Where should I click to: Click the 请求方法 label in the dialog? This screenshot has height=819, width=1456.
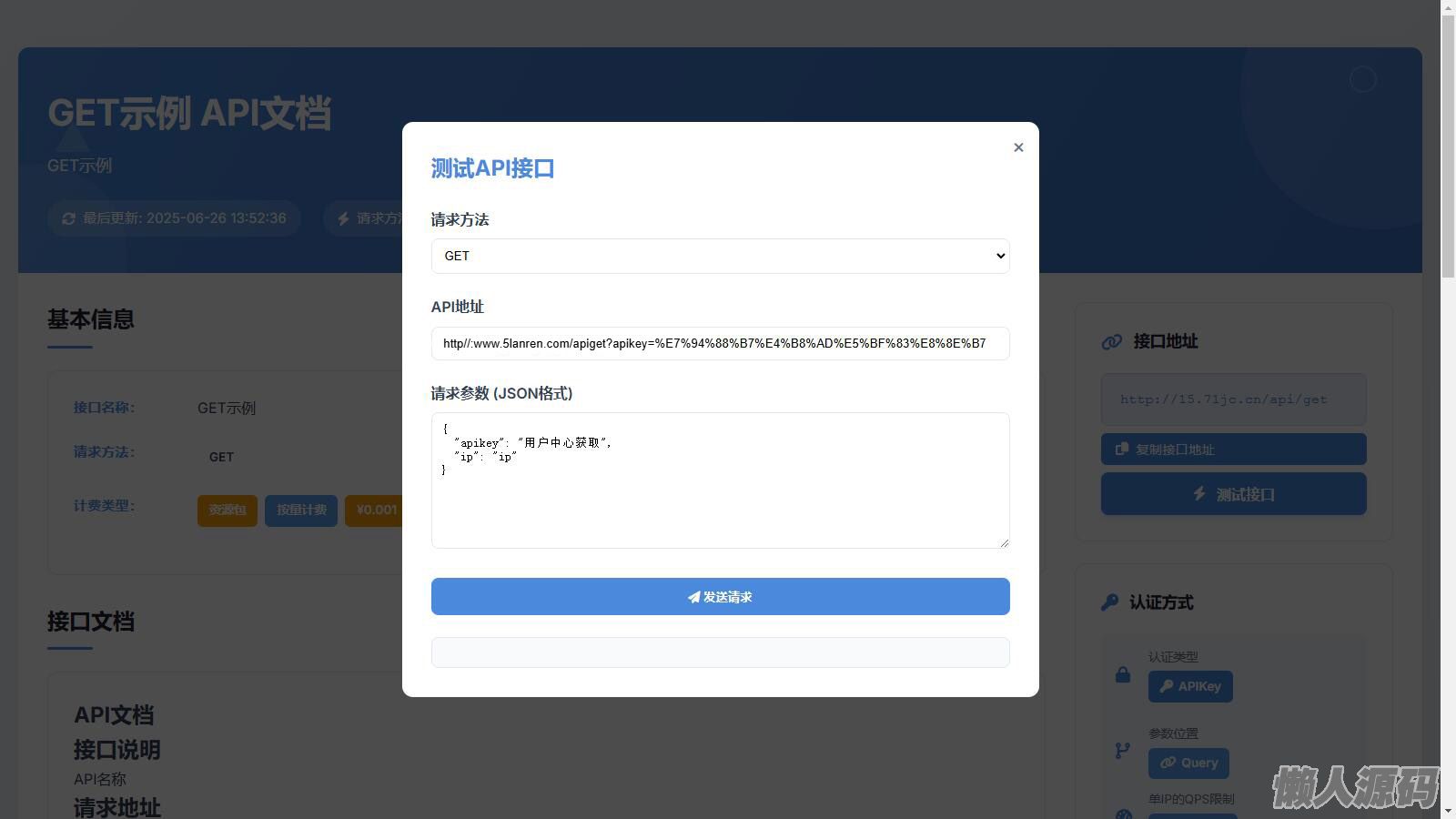point(460,219)
